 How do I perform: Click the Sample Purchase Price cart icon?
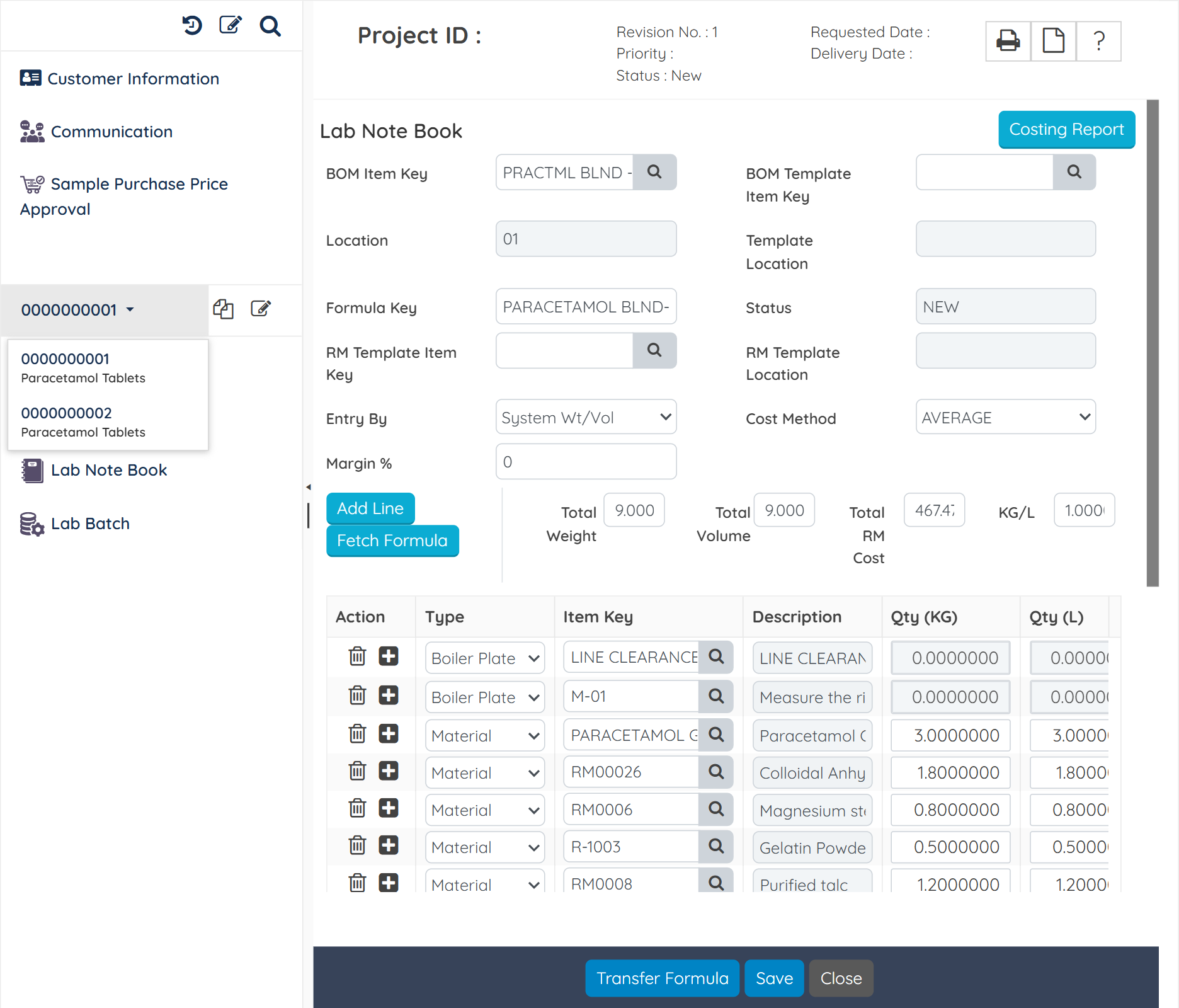32,183
